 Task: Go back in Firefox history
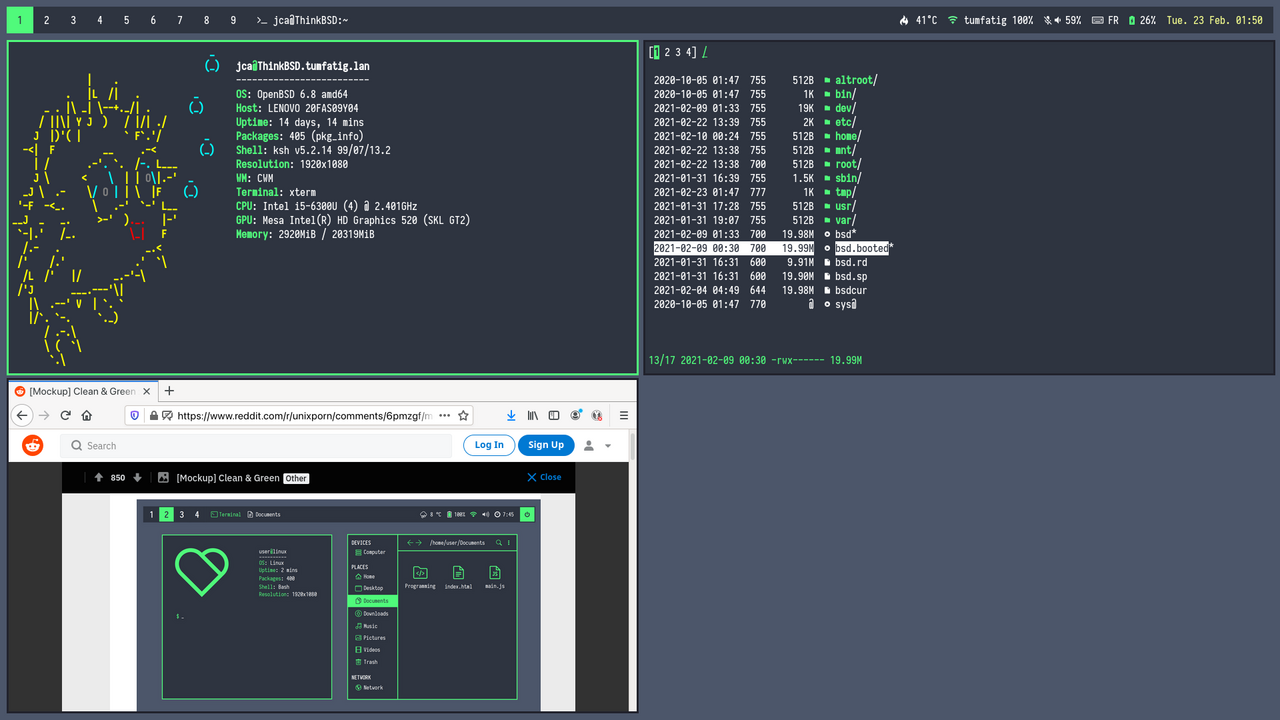[x=23, y=415]
